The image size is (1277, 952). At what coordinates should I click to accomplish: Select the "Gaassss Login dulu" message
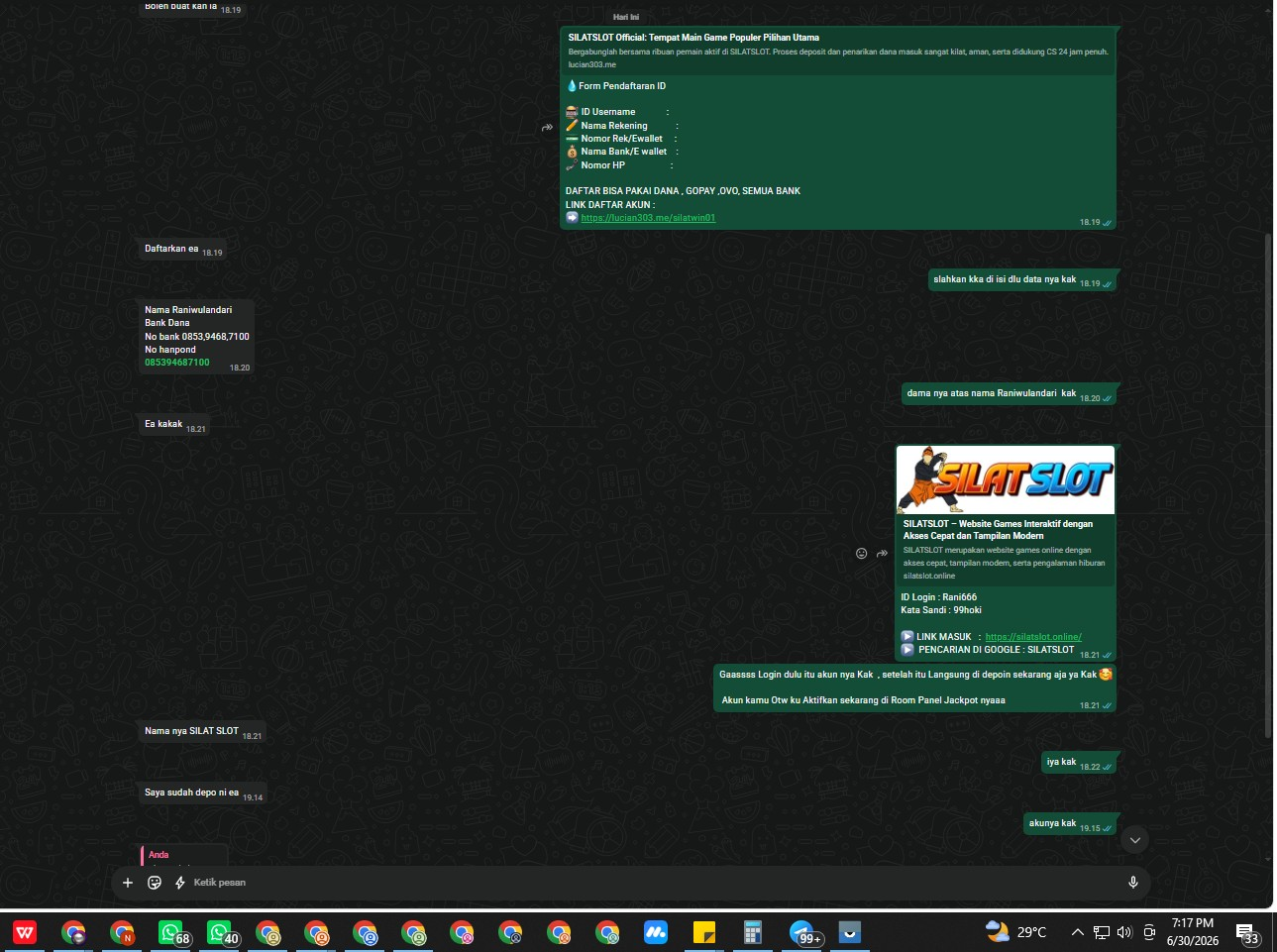pyautogui.click(x=915, y=688)
